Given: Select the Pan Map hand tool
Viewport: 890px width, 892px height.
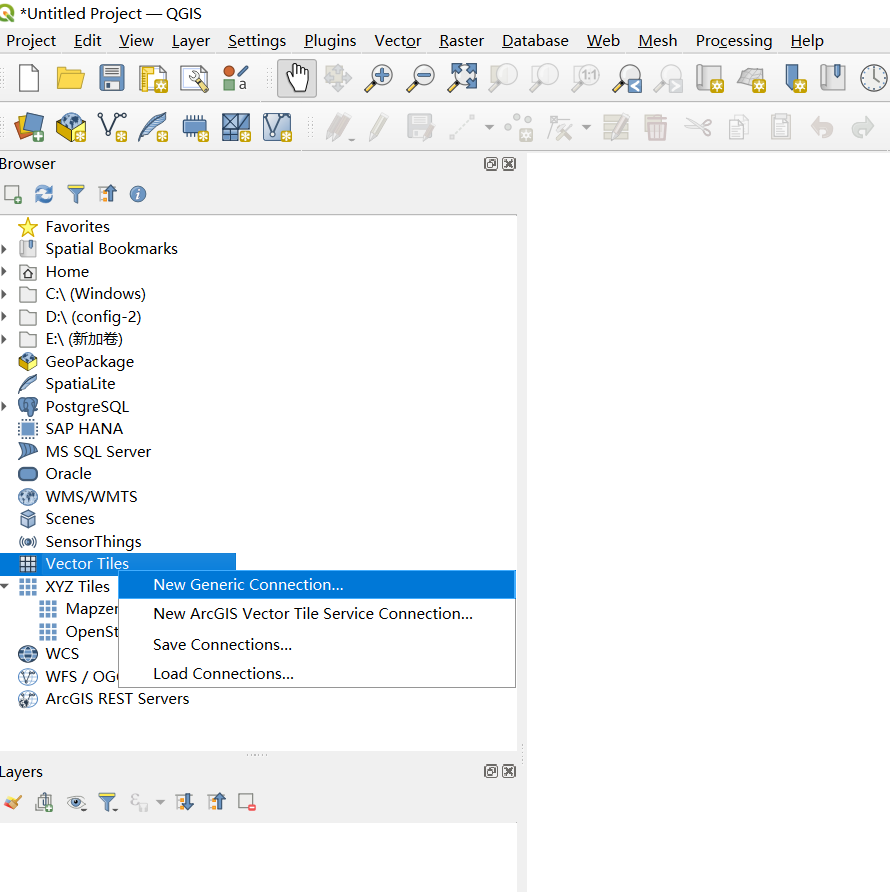Looking at the screenshot, I should 297,78.
